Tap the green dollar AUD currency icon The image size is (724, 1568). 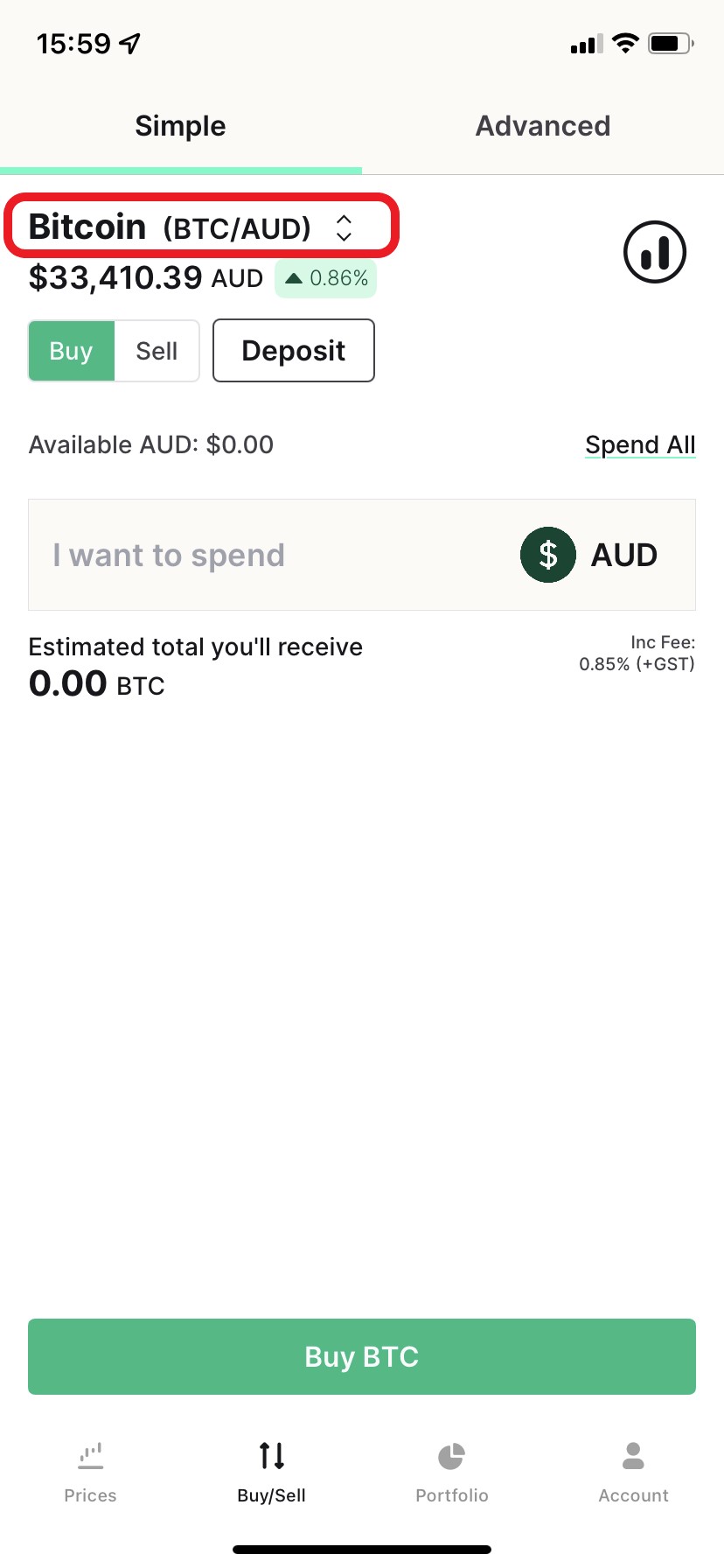[x=548, y=555]
